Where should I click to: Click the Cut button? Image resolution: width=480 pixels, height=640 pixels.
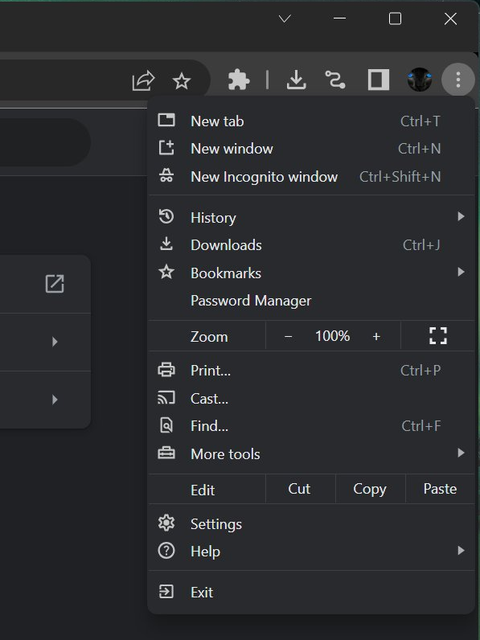(300, 489)
